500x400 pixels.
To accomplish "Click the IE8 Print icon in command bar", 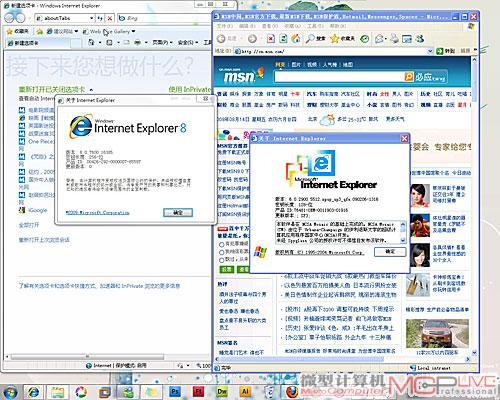I will (x=137, y=42).
